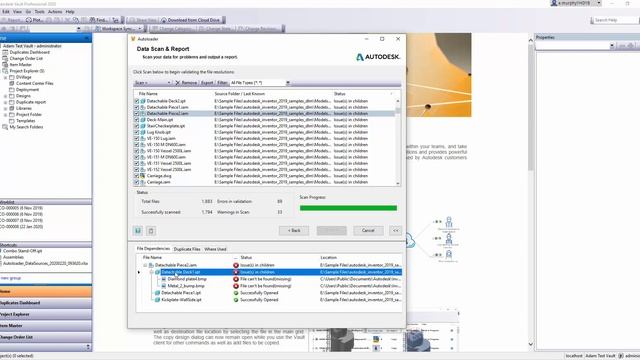Uncheck the Deck-Main.ipt checkbox
Image resolution: width=640 pixels, height=360 pixels.
[x=136, y=120]
